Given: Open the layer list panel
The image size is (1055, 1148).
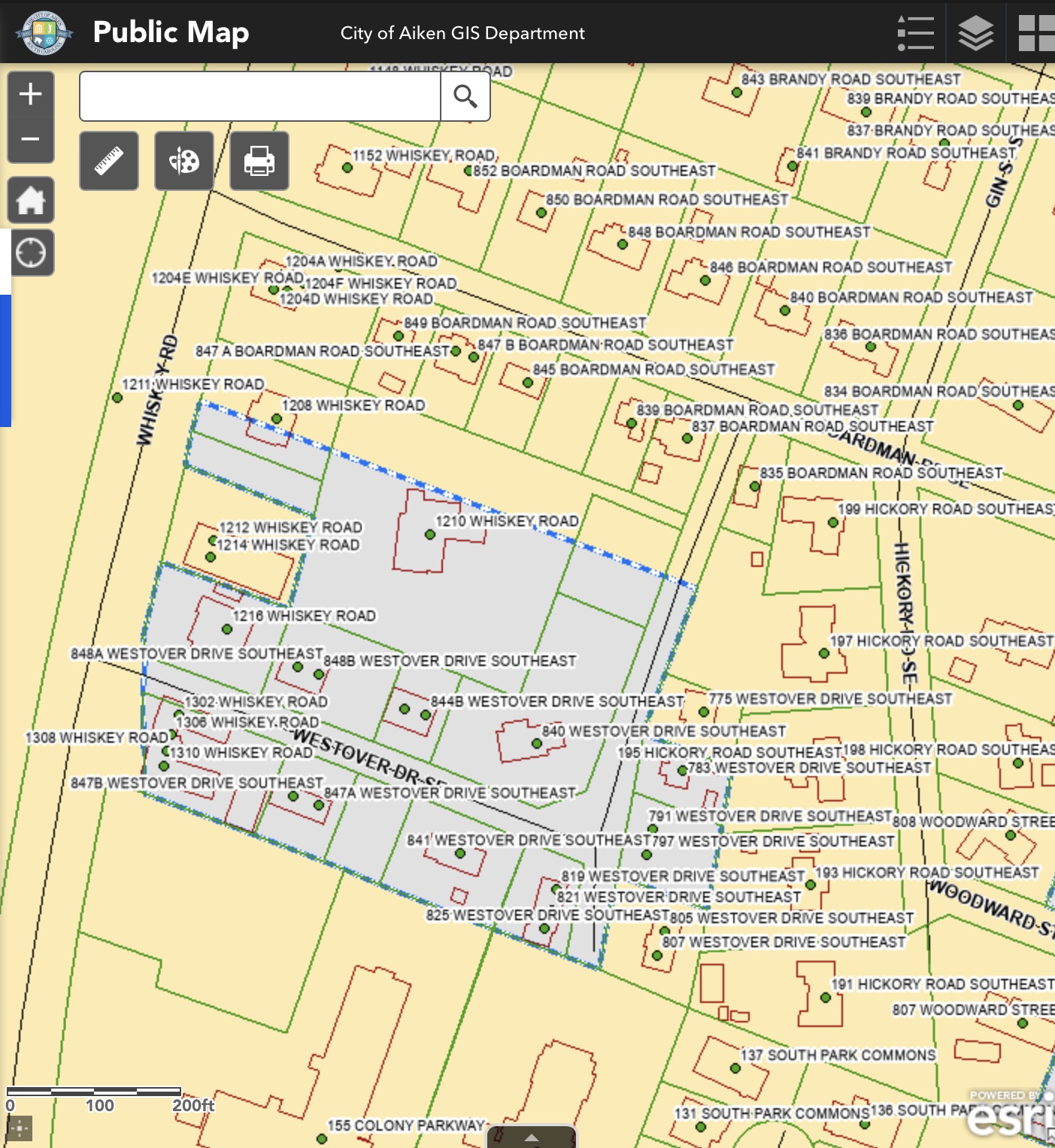Looking at the screenshot, I should click(975, 33).
